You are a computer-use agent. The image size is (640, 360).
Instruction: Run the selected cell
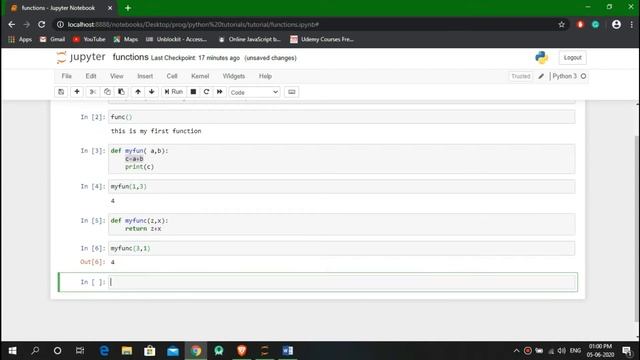(173, 92)
